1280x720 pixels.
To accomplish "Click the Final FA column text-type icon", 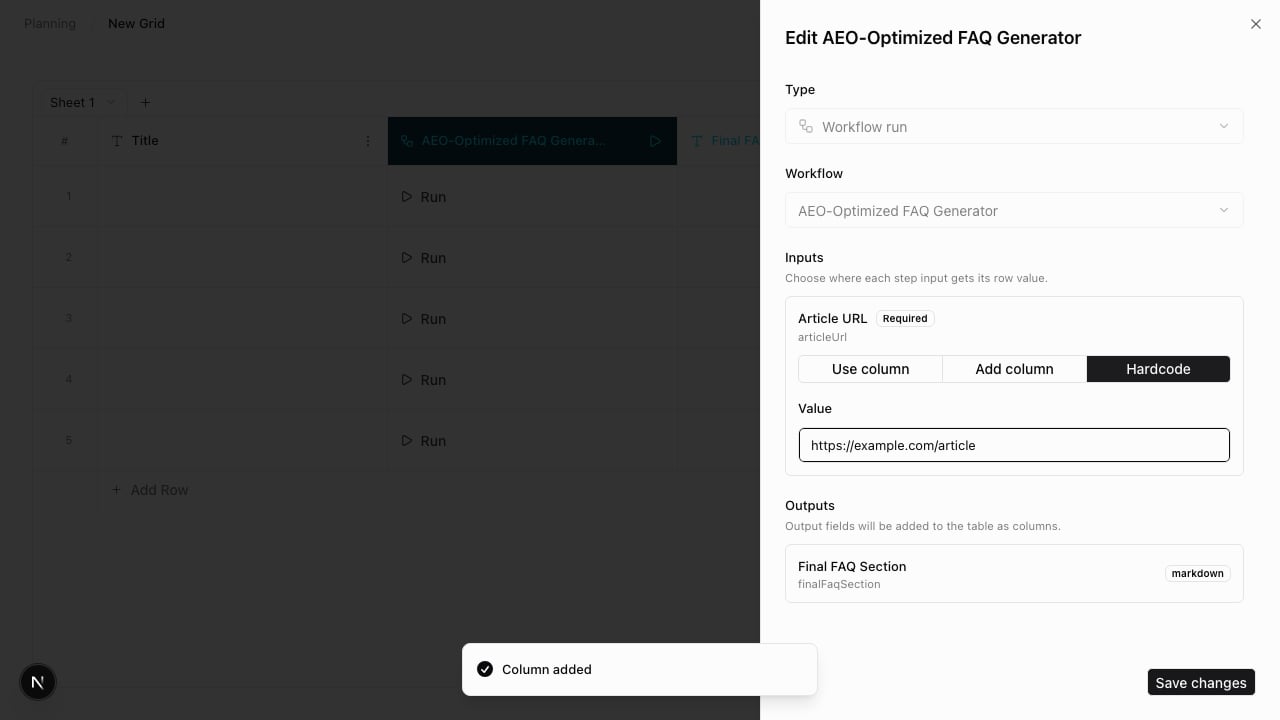I will [x=697, y=141].
